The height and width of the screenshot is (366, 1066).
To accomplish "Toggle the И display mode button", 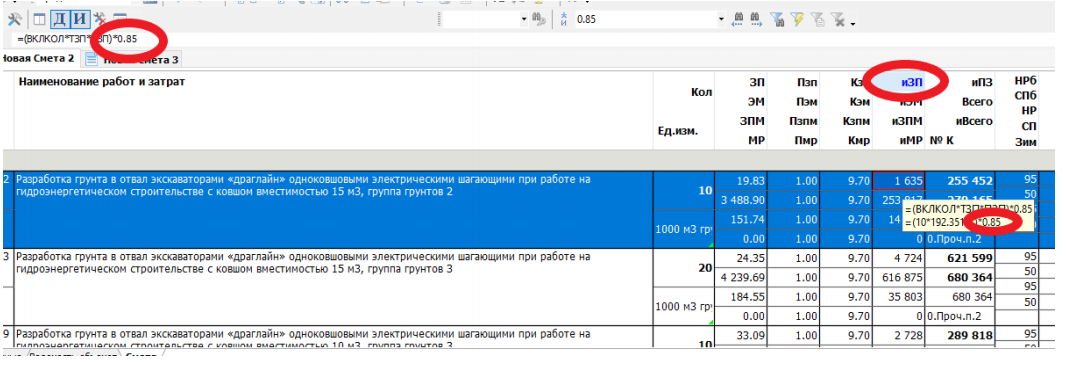I will point(79,19).
